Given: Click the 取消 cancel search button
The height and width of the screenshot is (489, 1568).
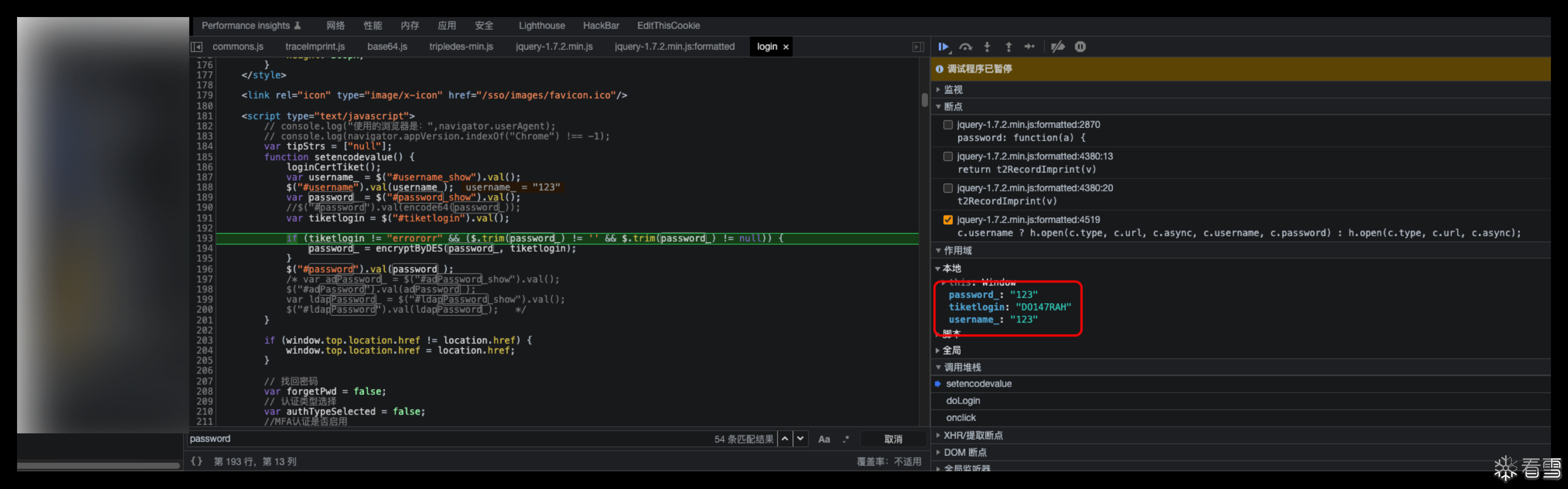Looking at the screenshot, I should (x=893, y=439).
